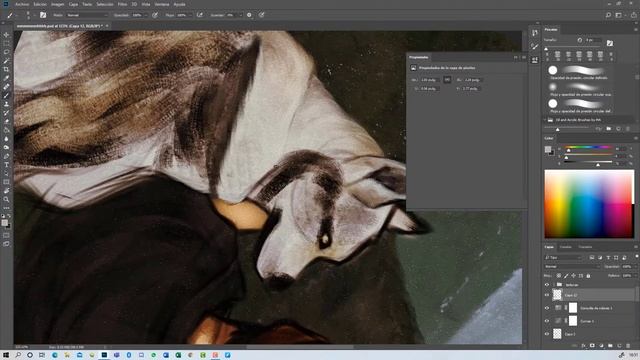
Task: Toggle visibility of the top layer group
Action: point(547,284)
